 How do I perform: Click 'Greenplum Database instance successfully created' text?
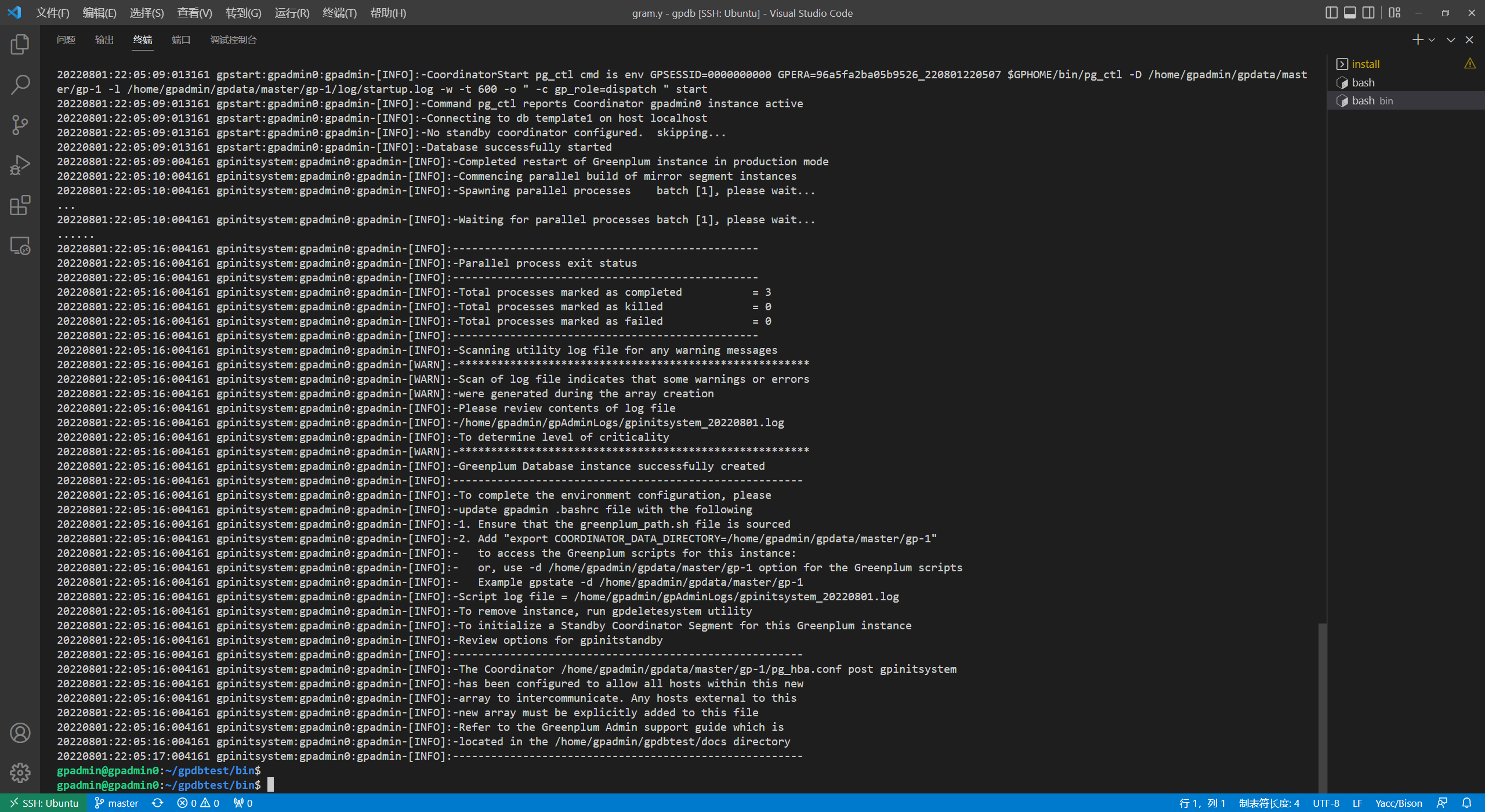612,466
